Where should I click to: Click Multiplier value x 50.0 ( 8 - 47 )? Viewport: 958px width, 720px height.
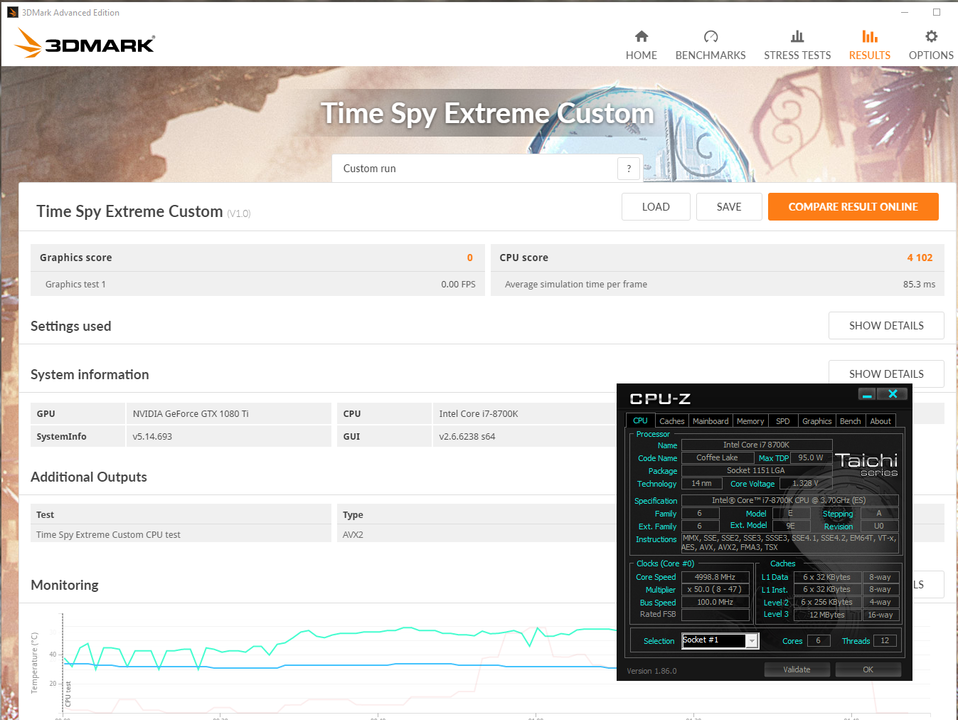715,589
